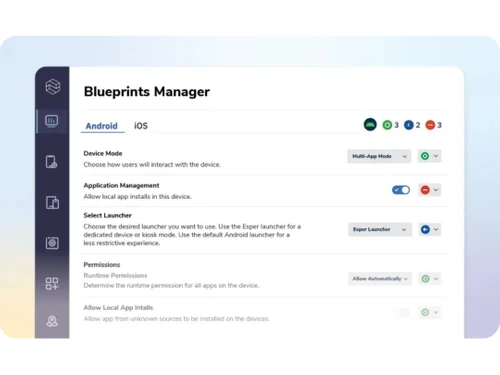Toggle the Allow Local App Installs switch
500x375 pixels.
click(401, 312)
